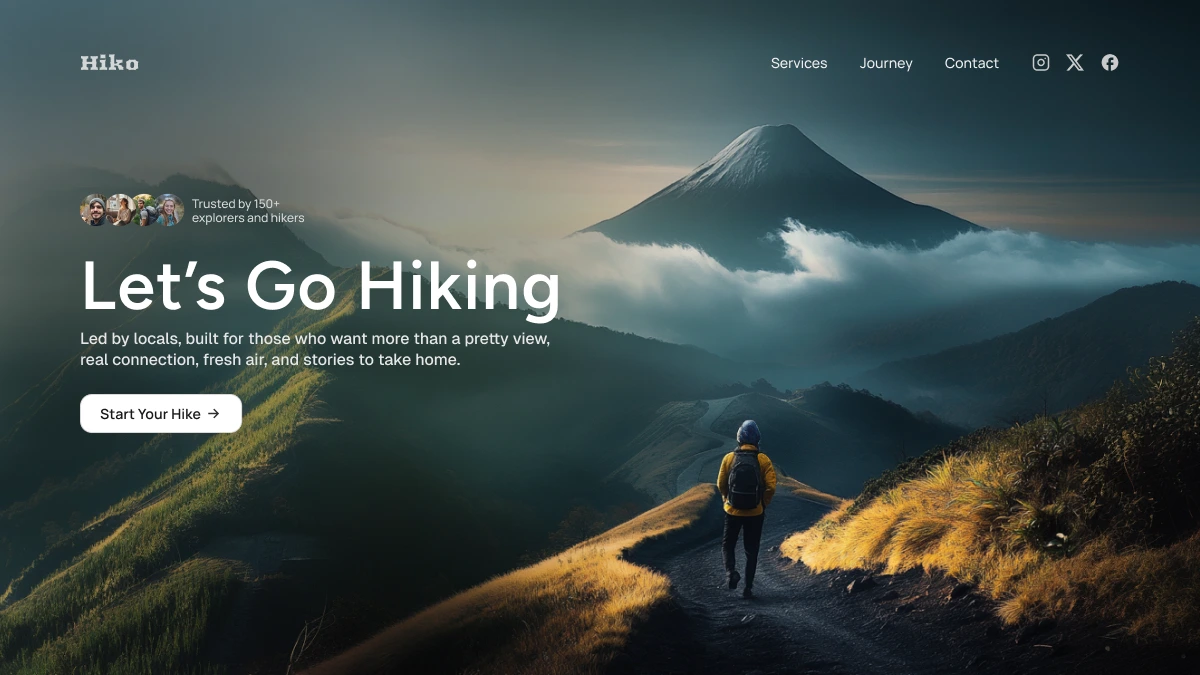Image resolution: width=1200 pixels, height=675 pixels.
Task: Click the "Trusted by 150+ explorers and hikers" text
Action: point(248,210)
